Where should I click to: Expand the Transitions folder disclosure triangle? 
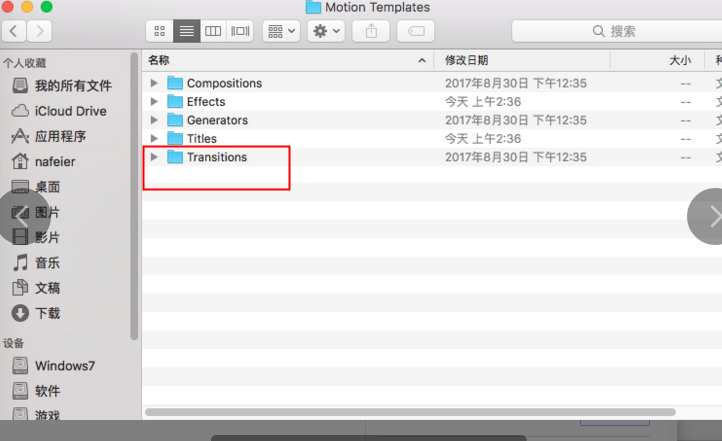pyautogui.click(x=154, y=157)
